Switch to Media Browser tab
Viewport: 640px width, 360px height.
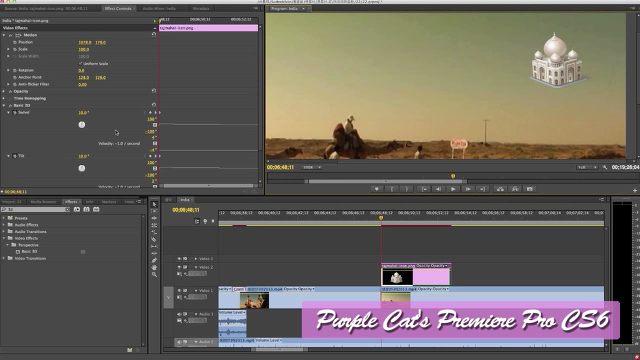43,202
